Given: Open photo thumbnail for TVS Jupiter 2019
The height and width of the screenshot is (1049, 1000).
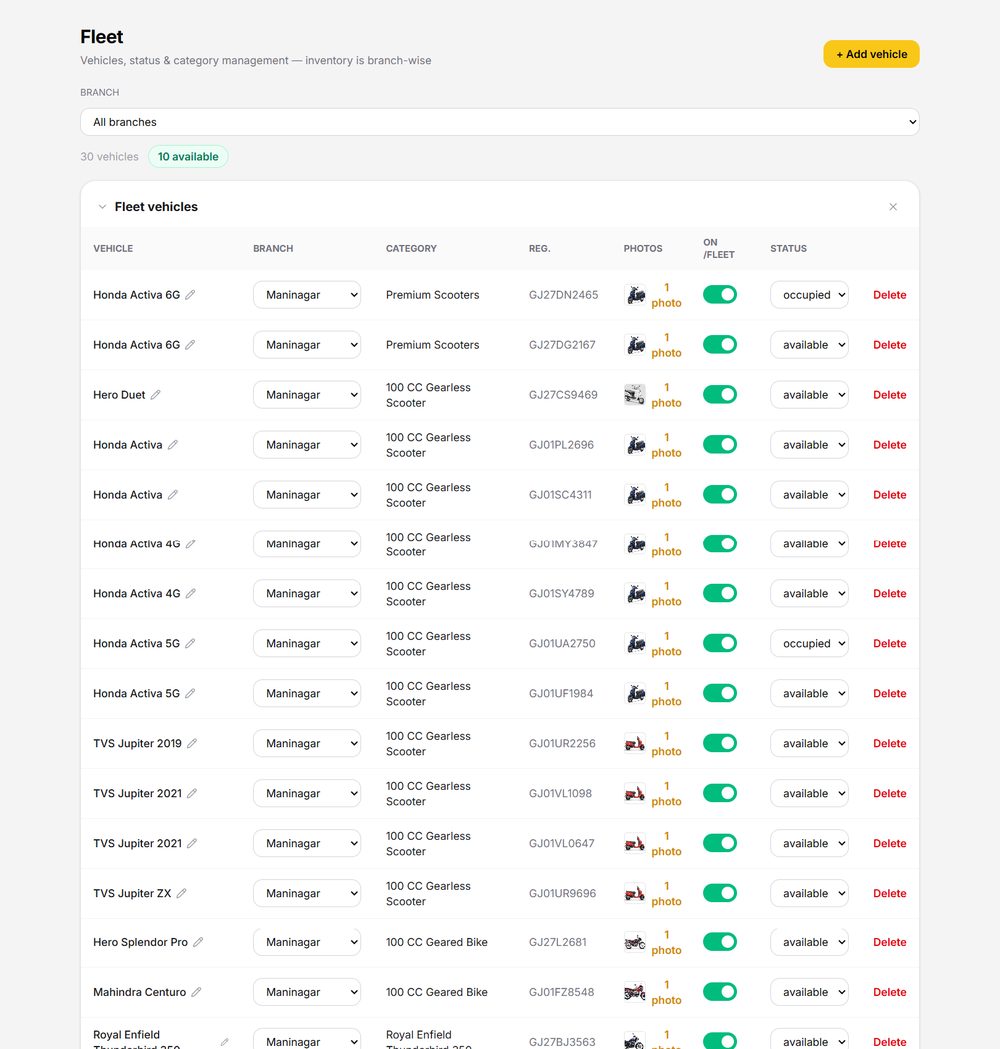Looking at the screenshot, I should tap(635, 743).
